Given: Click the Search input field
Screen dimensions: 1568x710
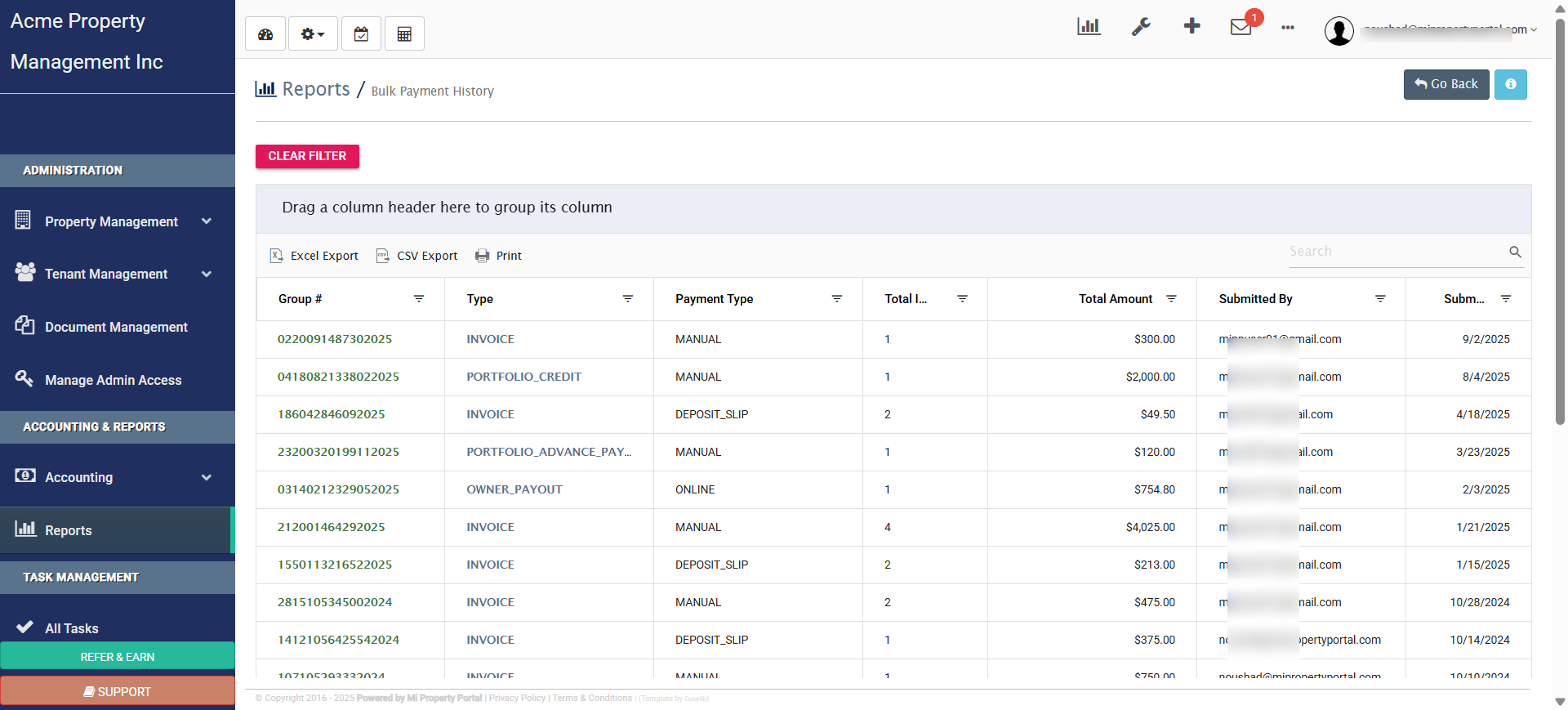Looking at the screenshot, I should [1396, 252].
